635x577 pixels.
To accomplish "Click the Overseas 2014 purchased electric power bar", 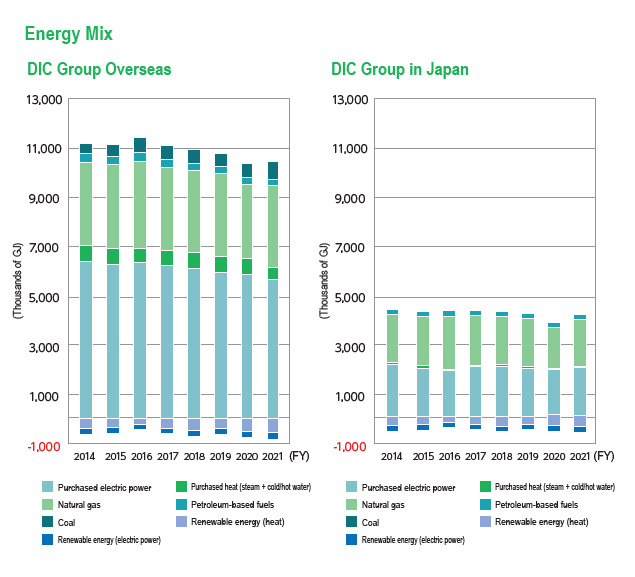I will 86,340.
